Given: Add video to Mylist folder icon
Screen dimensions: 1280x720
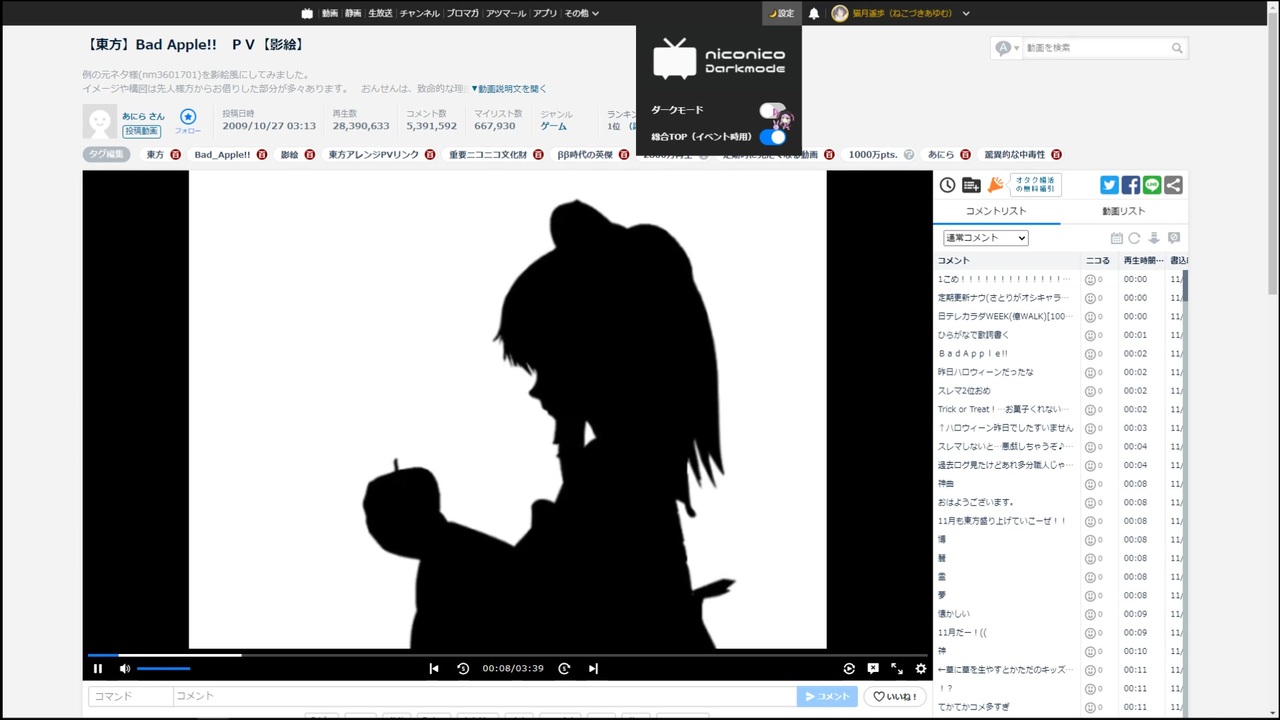Looking at the screenshot, I should click(971, 185).
